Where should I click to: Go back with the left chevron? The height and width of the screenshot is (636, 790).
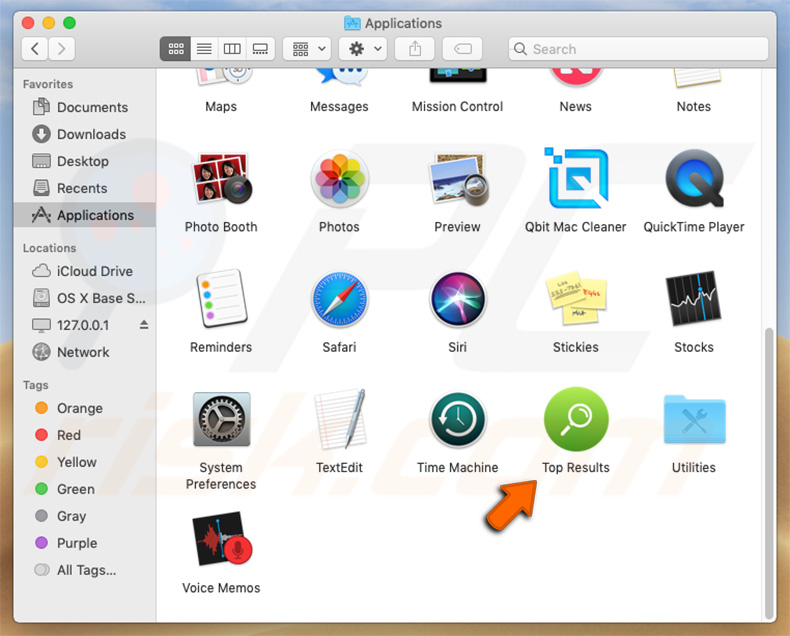click(x=35, y=49)
